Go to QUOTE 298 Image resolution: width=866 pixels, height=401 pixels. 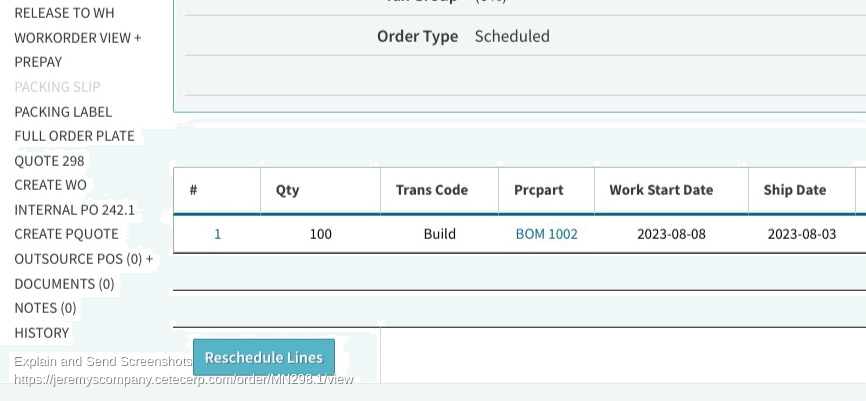49,161
